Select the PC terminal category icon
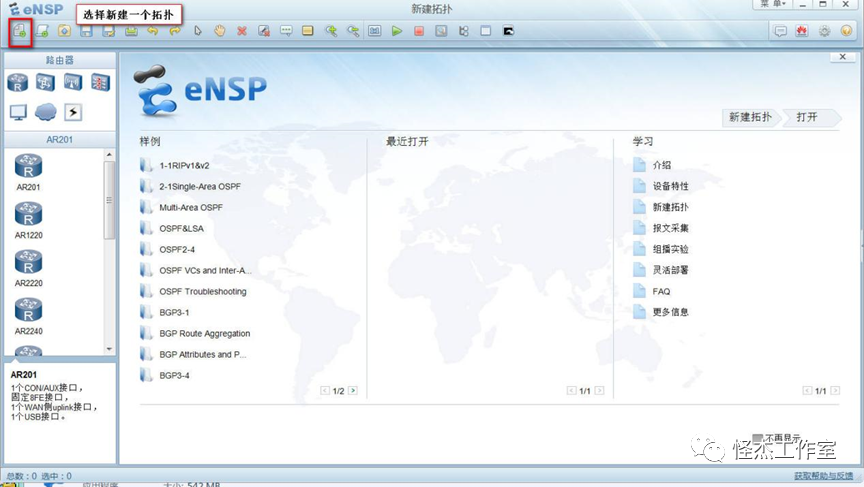864x487 pixels. pyautogui.click(x=18, y=112)
